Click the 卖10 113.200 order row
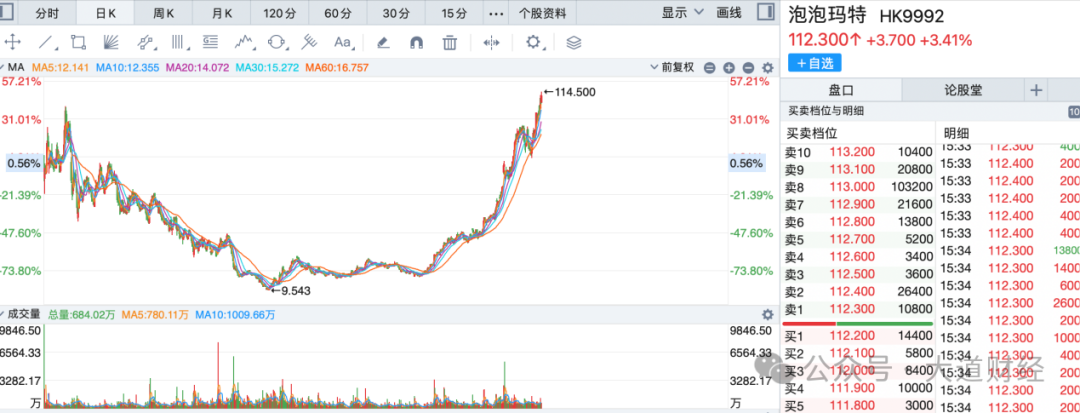 tap(858, 151)
